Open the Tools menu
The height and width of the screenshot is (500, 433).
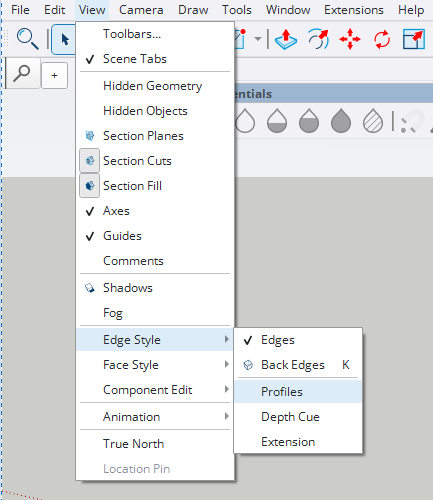pyautogui.click(x=237, y=10)
